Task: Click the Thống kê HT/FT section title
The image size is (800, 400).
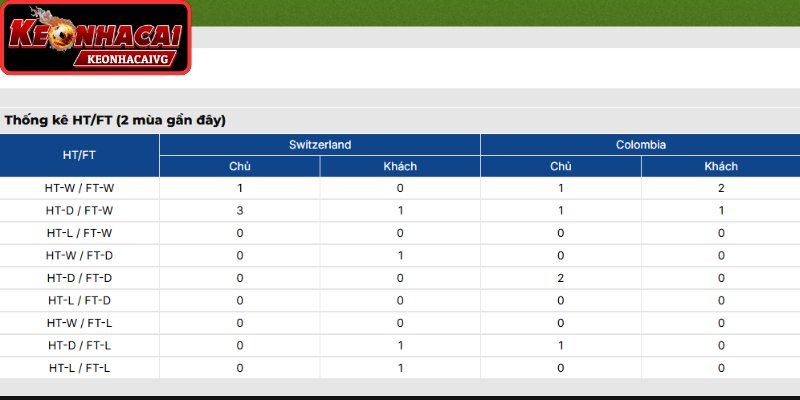Action: point(115,121)
